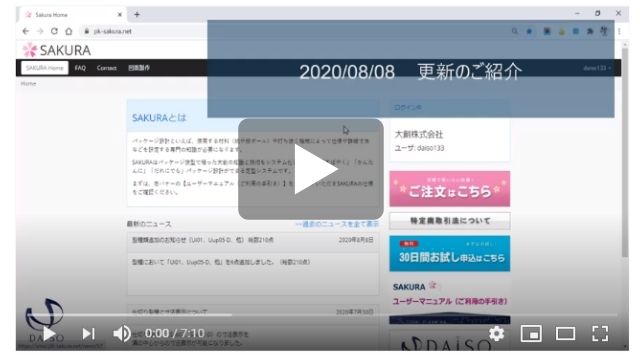Start the video with the small play icon
This screenshot has height=360, width=640.
click(x=49, y=334)
